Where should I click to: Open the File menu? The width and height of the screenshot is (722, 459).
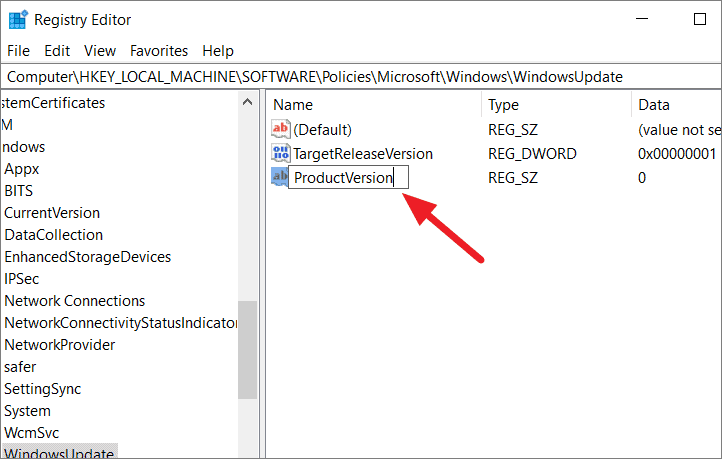(18, 51)
